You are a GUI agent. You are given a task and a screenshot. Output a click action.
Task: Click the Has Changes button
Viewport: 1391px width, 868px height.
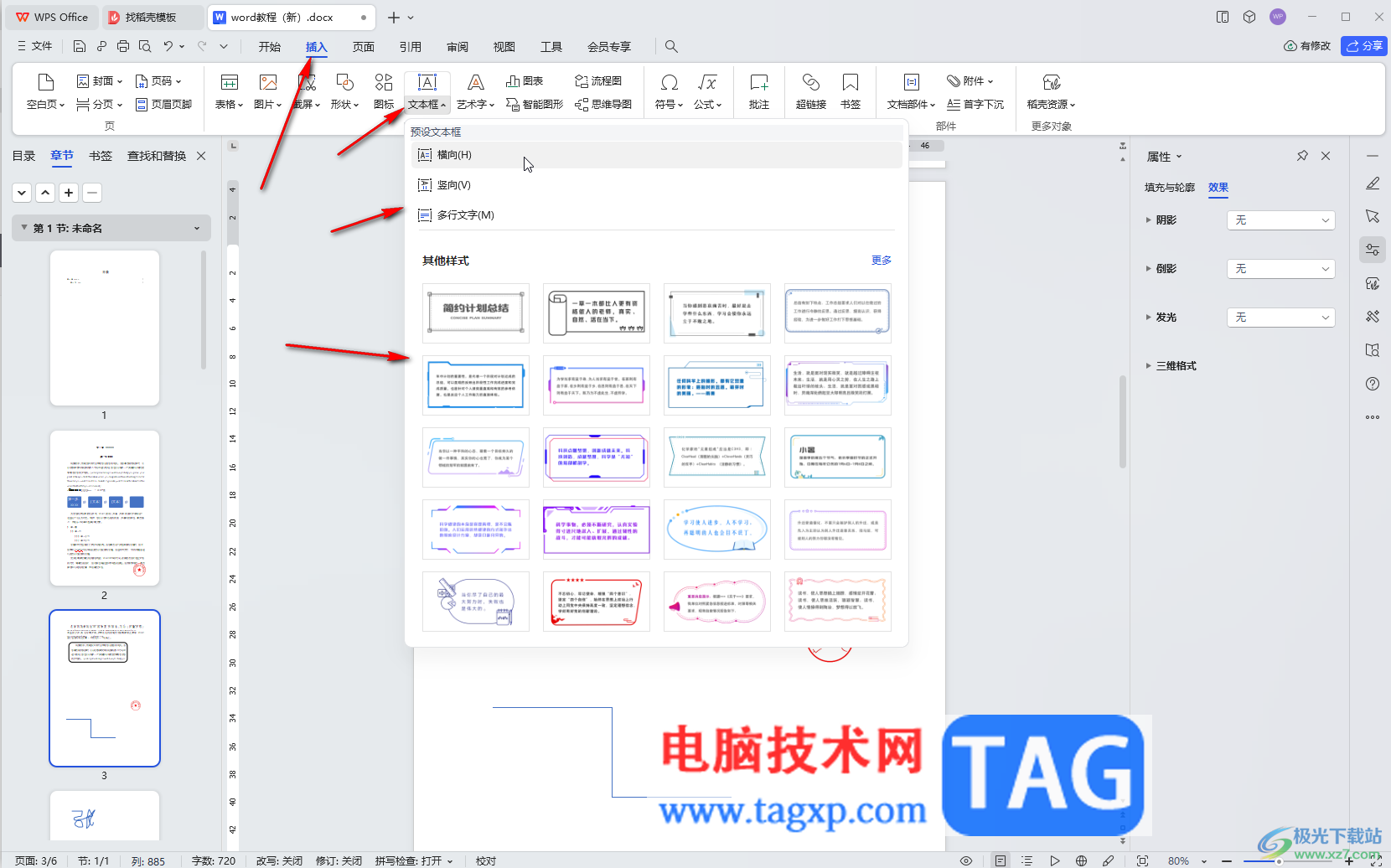(1306, 46)
